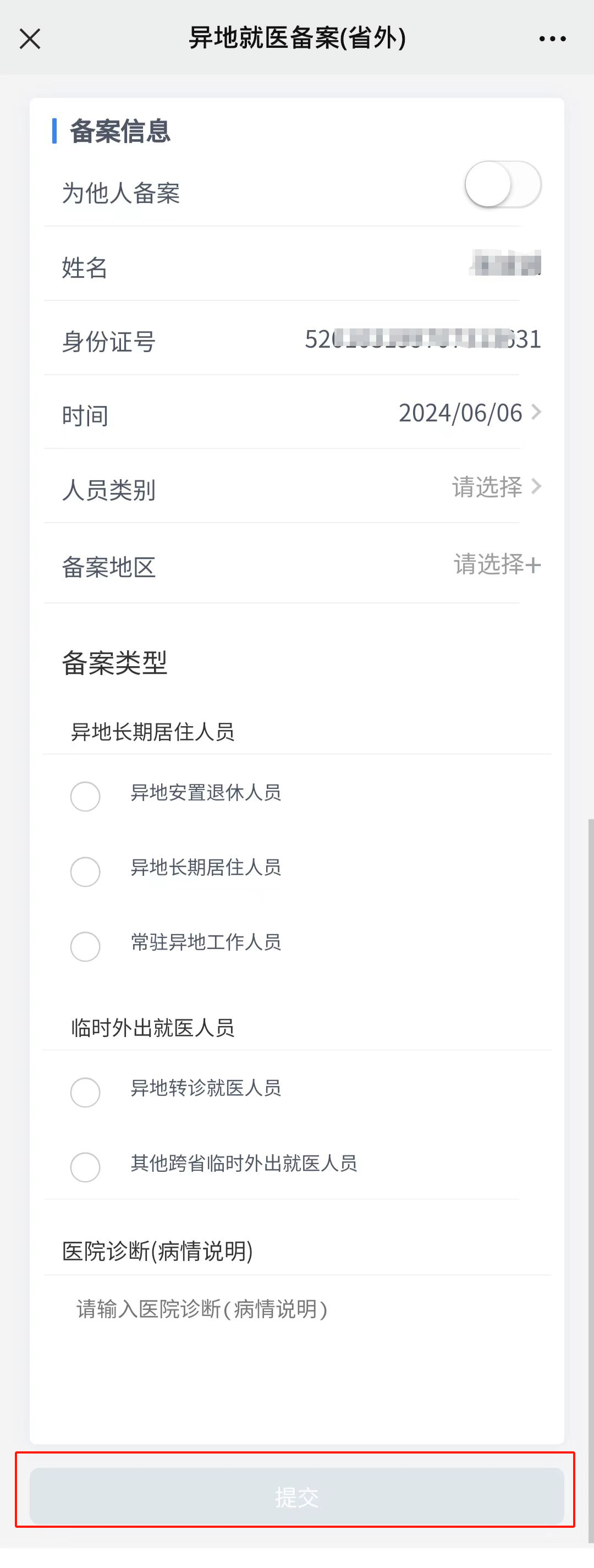The image size is (594, 1568).
Task: Toggle the 为他人备案 switch
Action: click(x=503, y=184)
